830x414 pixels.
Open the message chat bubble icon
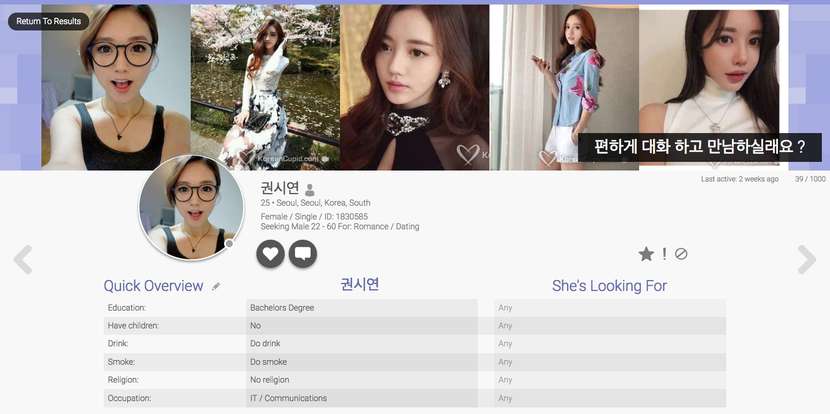(x=303, y=254)
